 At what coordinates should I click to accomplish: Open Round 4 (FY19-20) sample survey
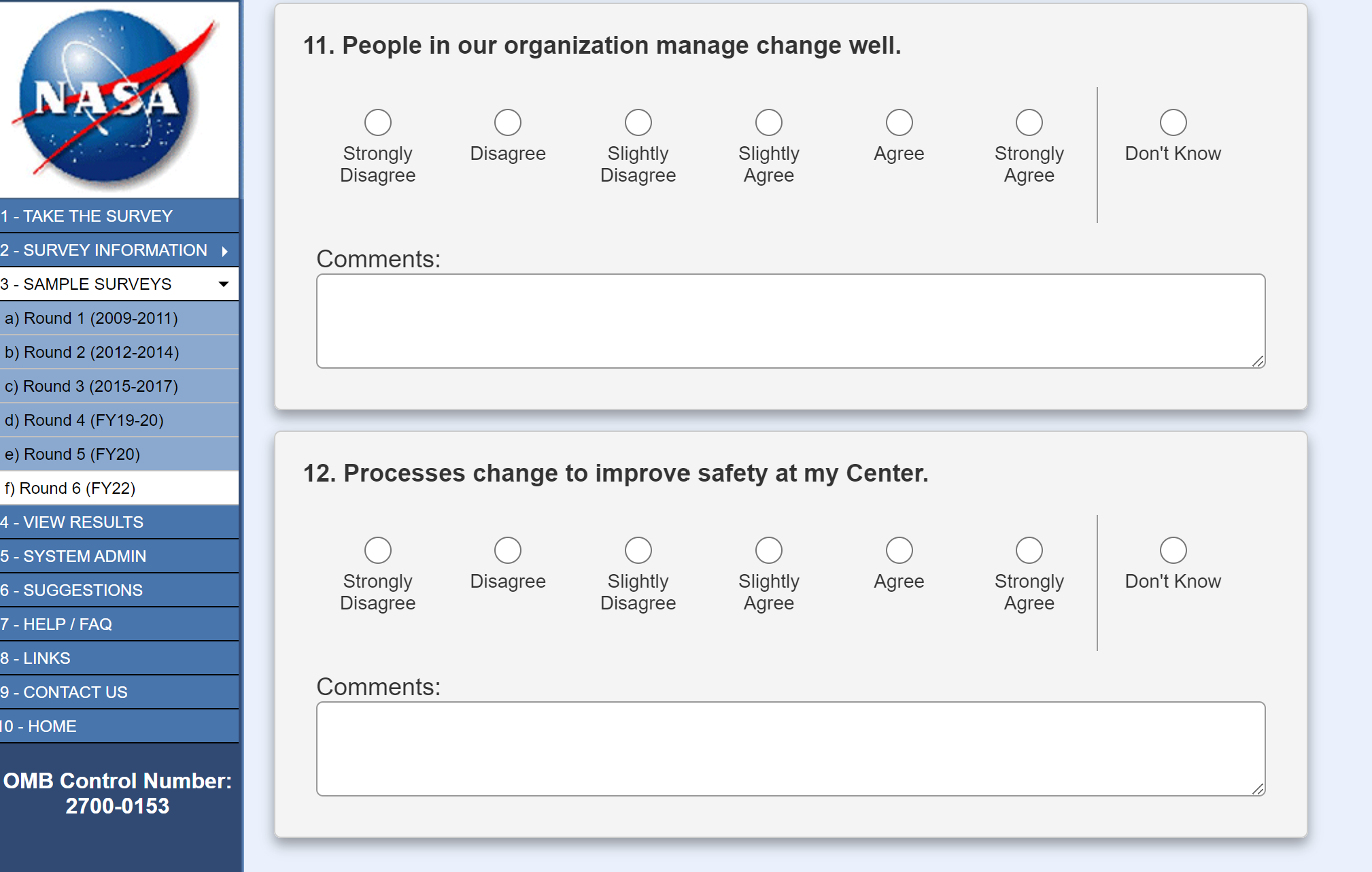[x=84, y=420]
